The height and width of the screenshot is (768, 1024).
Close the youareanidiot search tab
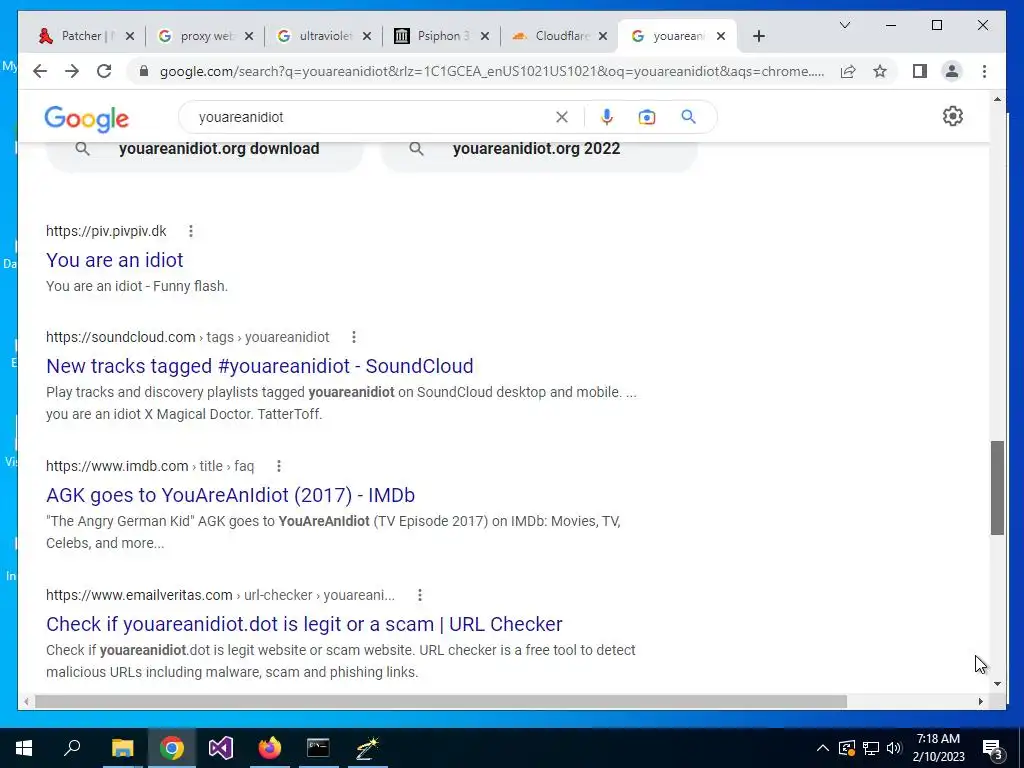[x=721, y=36]
